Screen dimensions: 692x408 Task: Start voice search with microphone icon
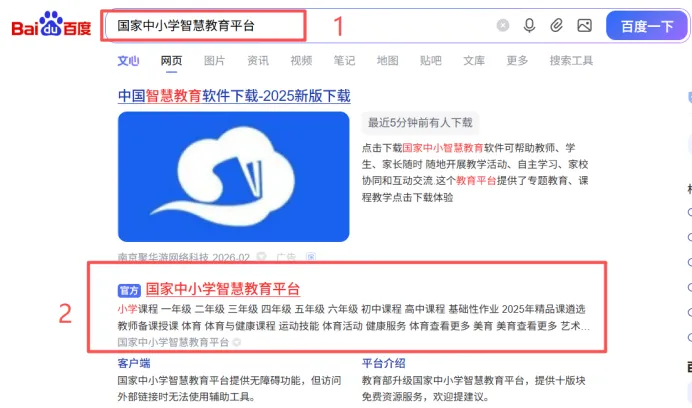click(x=530, y=26)
